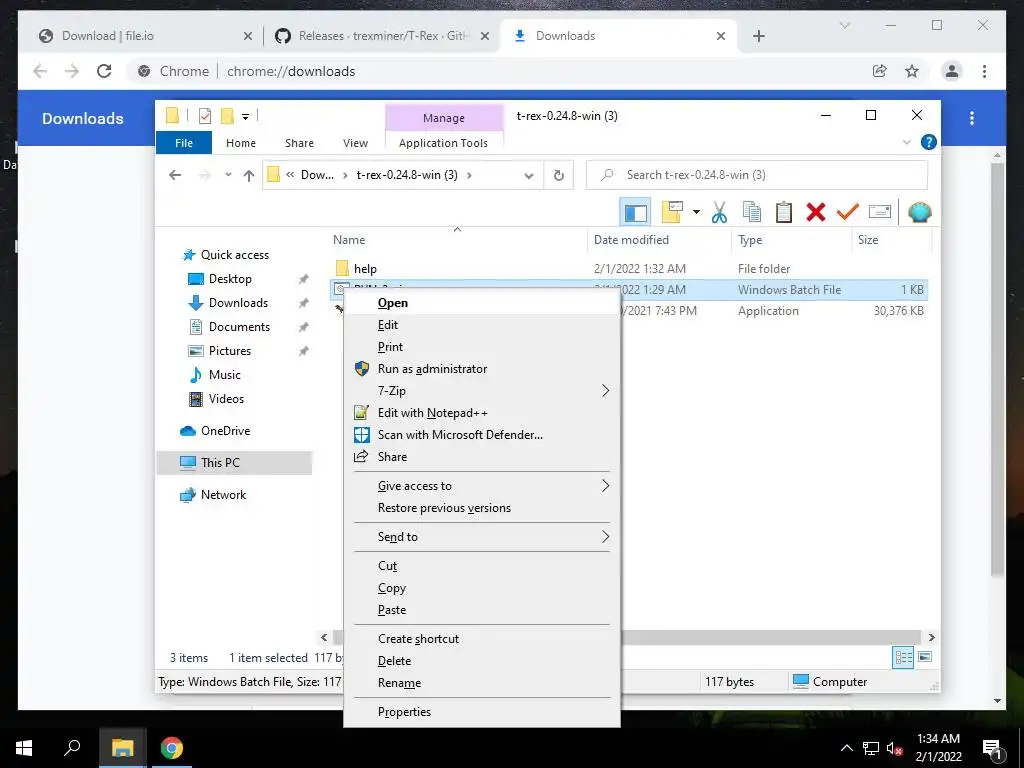The width and height of the screenshot is (1024, 768).
Task: Open the Application Tools ribbon tab
Action: [x=443, y=143]
